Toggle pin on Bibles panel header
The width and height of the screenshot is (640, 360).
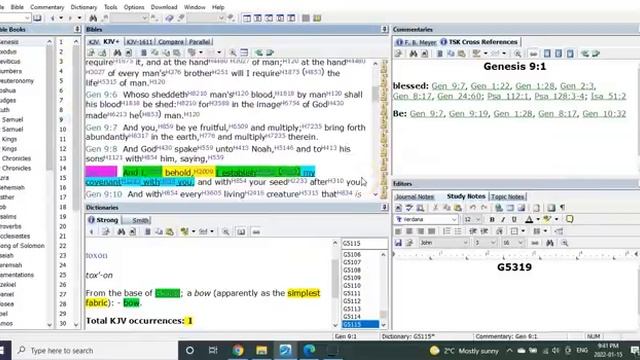384,29
